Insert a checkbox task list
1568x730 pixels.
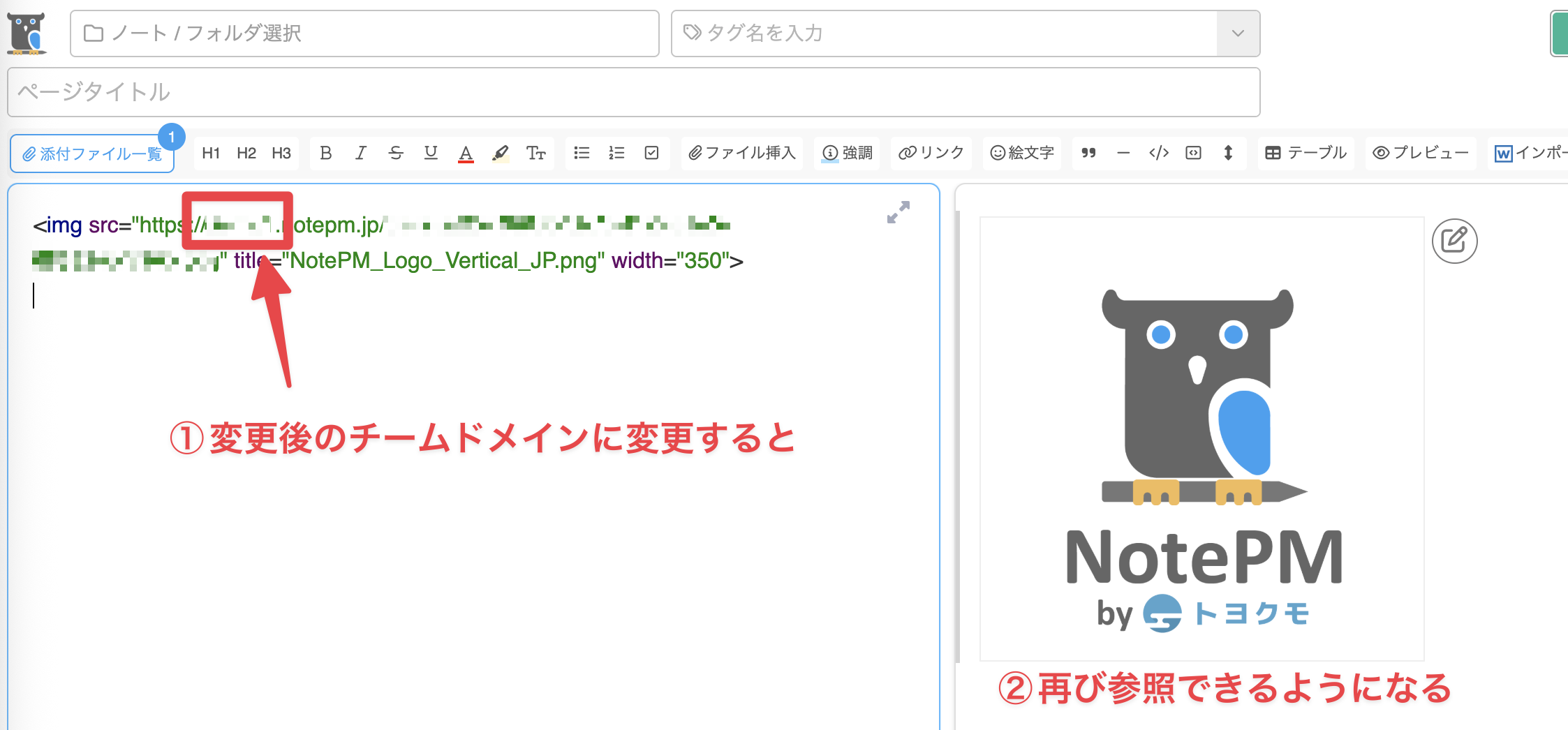(651, 153)
